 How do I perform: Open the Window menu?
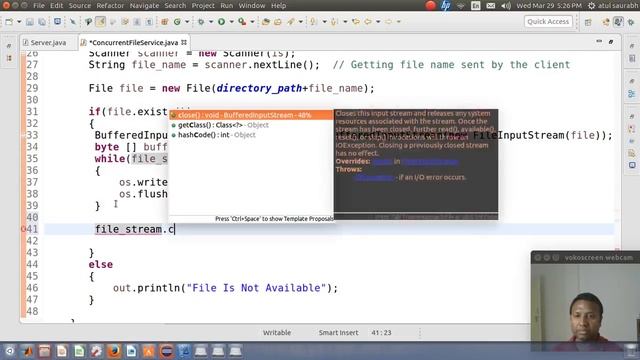(x=252, y=6)
